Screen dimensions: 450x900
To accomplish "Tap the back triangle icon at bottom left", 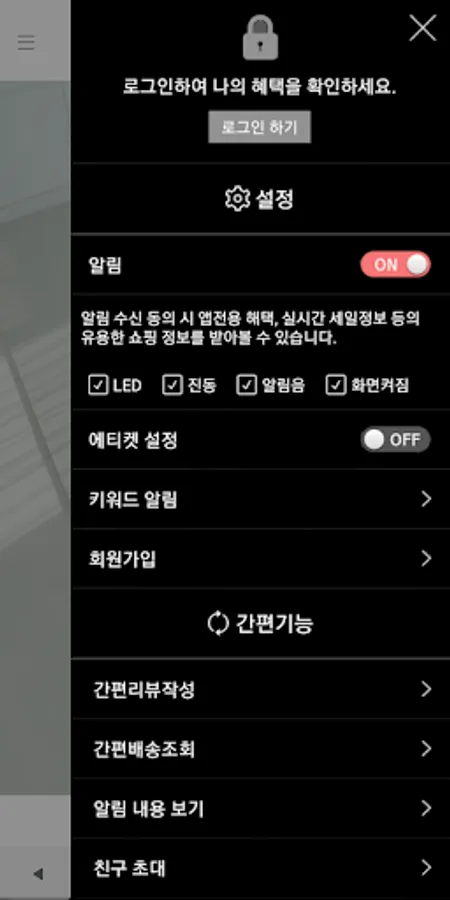I will tap(38, 874).
